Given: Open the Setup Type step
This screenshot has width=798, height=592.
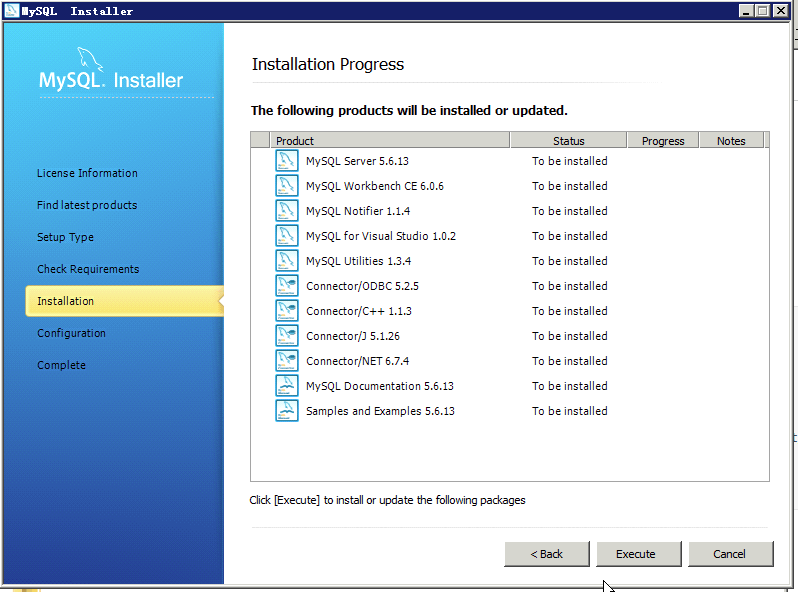Looking at the screenshot, I should [x=65, y=237].
